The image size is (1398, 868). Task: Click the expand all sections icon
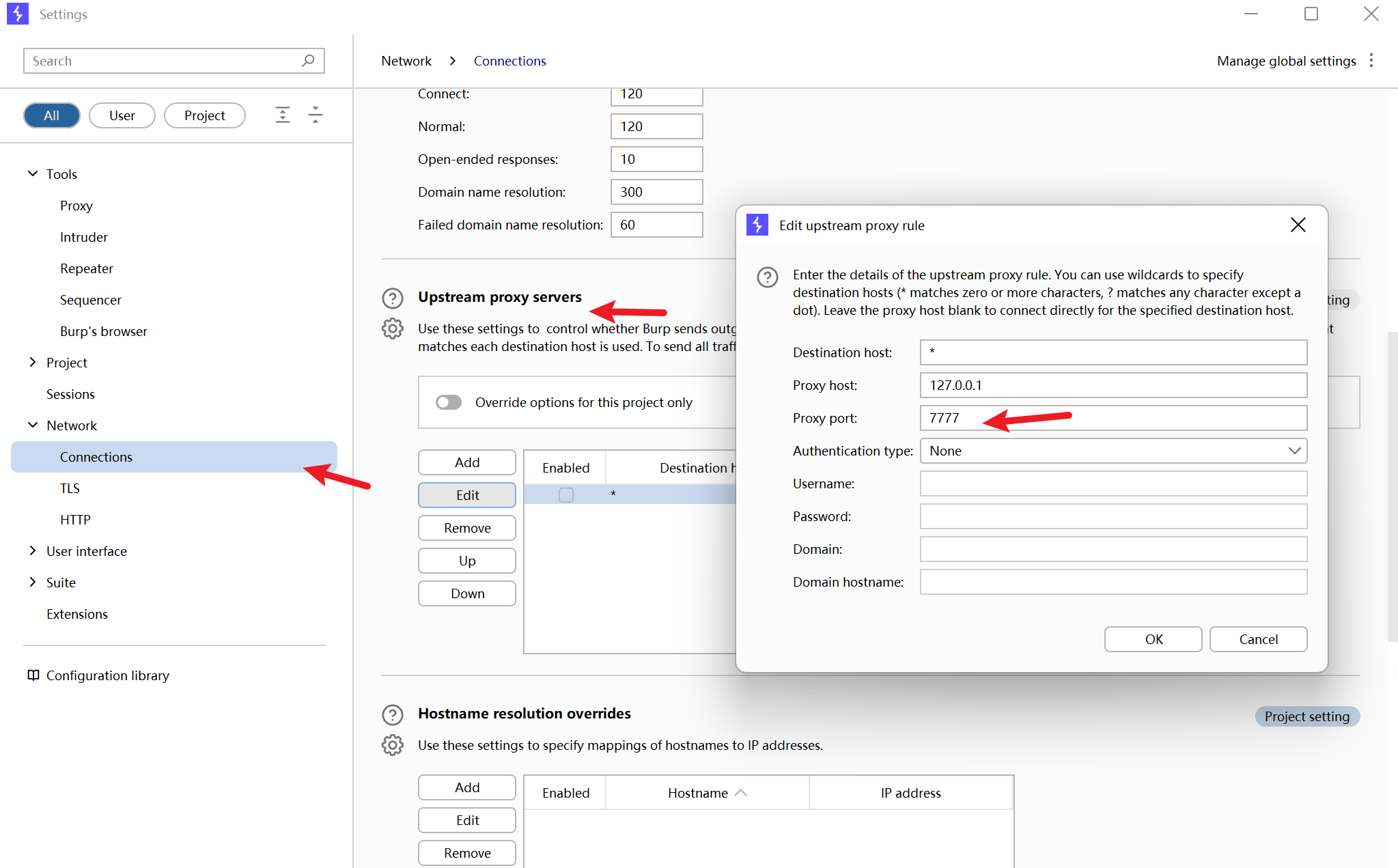(283, 115)
